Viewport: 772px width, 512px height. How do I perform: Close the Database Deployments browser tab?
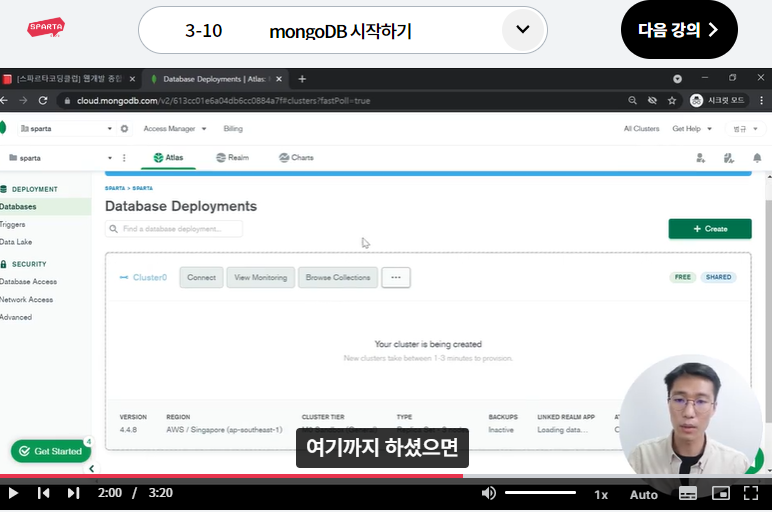(x=279, y=79)
